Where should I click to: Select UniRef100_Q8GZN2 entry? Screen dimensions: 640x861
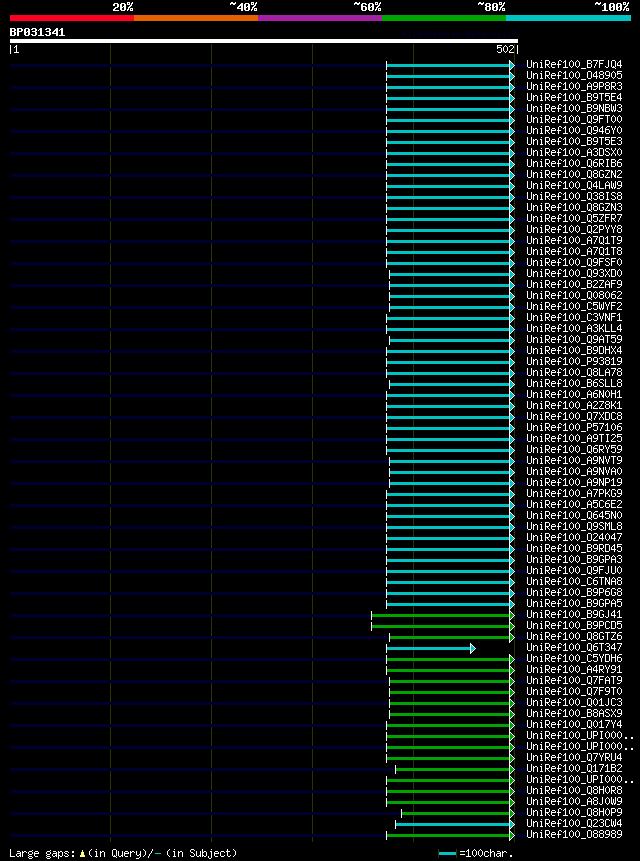[574, 175]
